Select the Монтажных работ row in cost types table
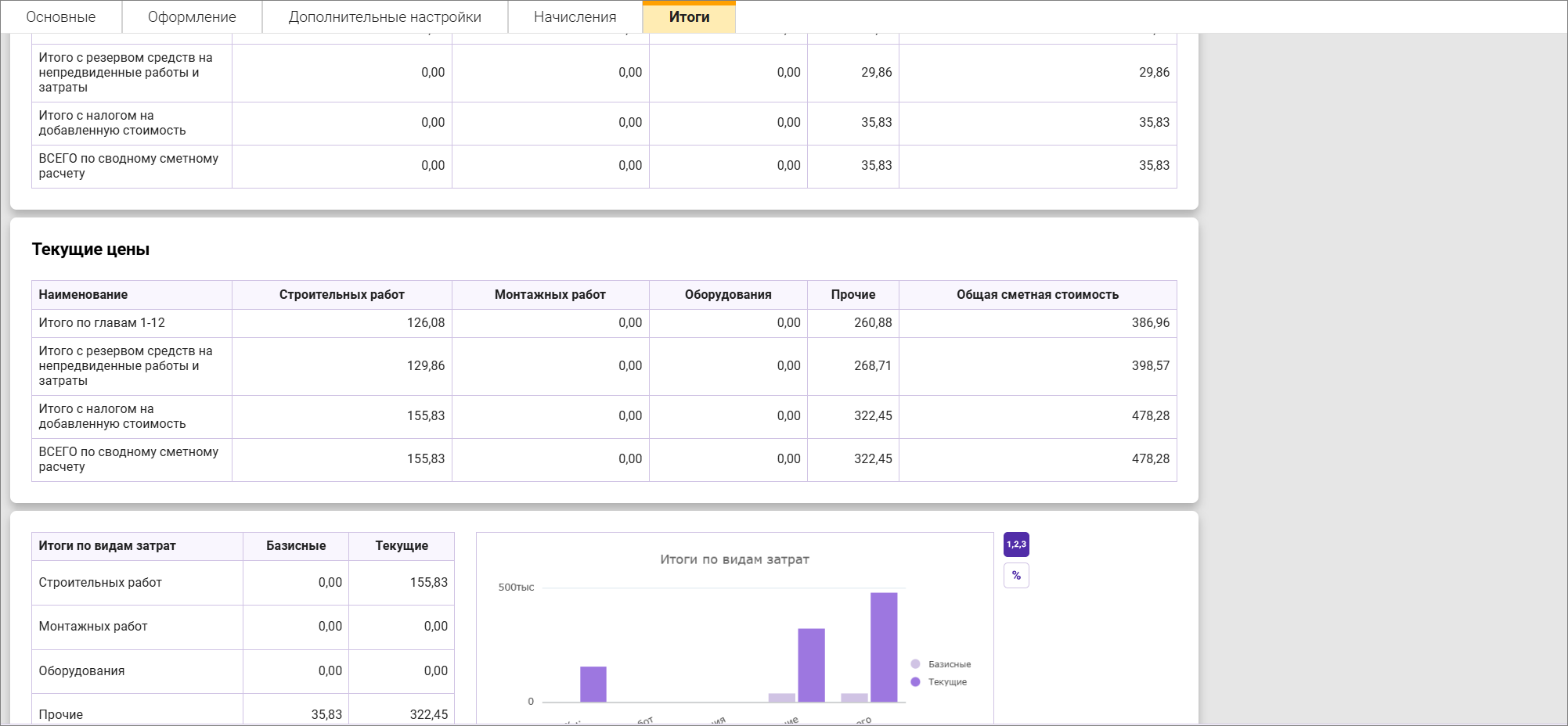Screen dimensions: 1568x726 (x=93, y=627)
